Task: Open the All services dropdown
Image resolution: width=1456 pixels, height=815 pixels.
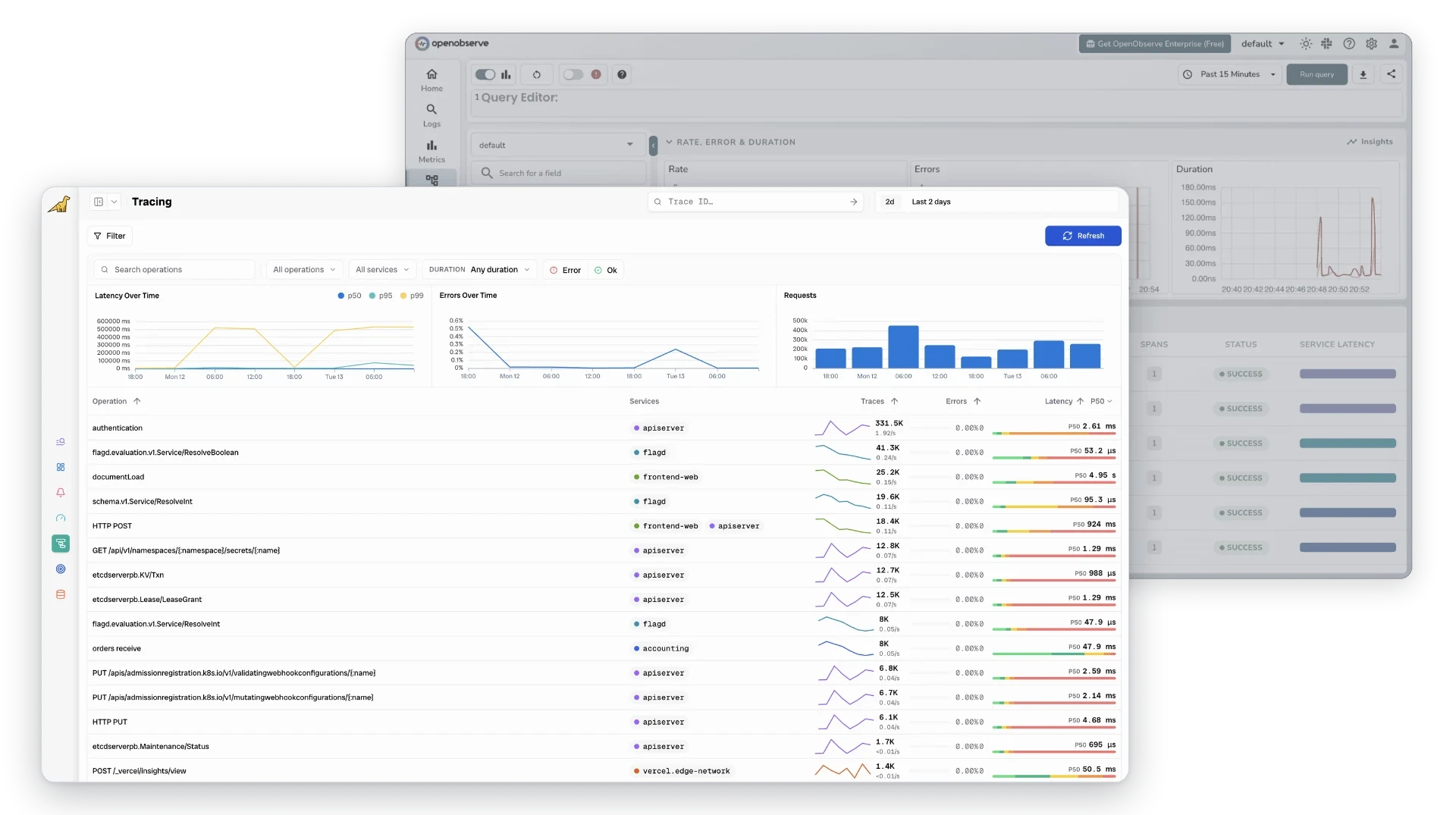Action: tap(382, 270)
